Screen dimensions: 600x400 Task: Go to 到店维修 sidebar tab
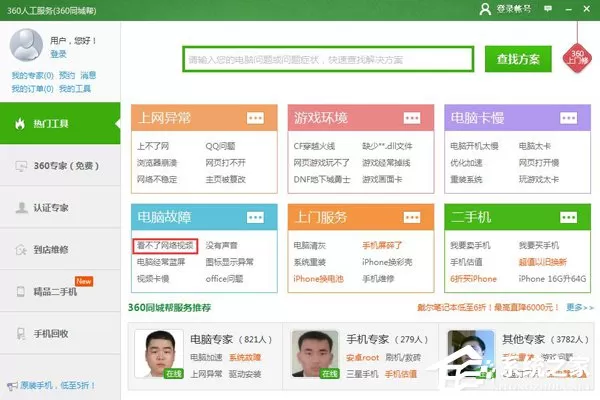pos(60,250)
